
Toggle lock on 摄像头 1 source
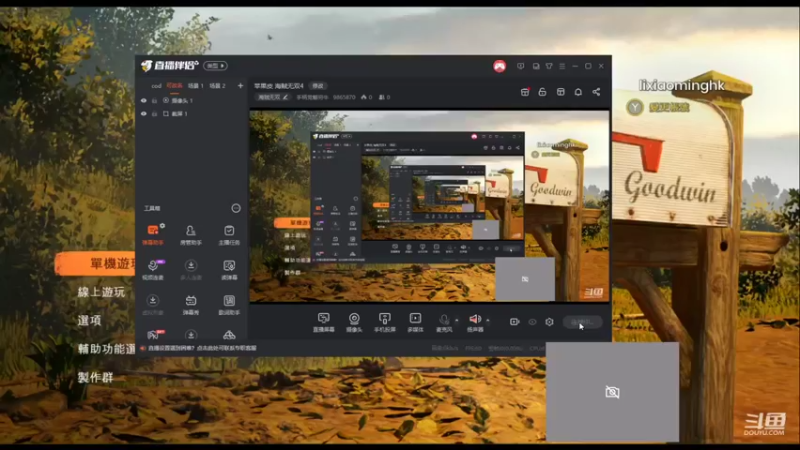pos(155,101)
